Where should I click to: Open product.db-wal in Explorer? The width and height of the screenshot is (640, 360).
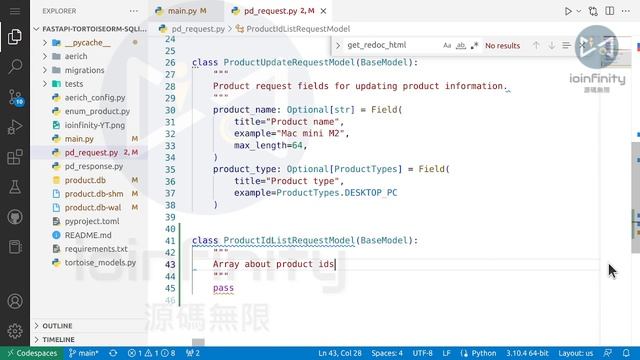[90, 207]
